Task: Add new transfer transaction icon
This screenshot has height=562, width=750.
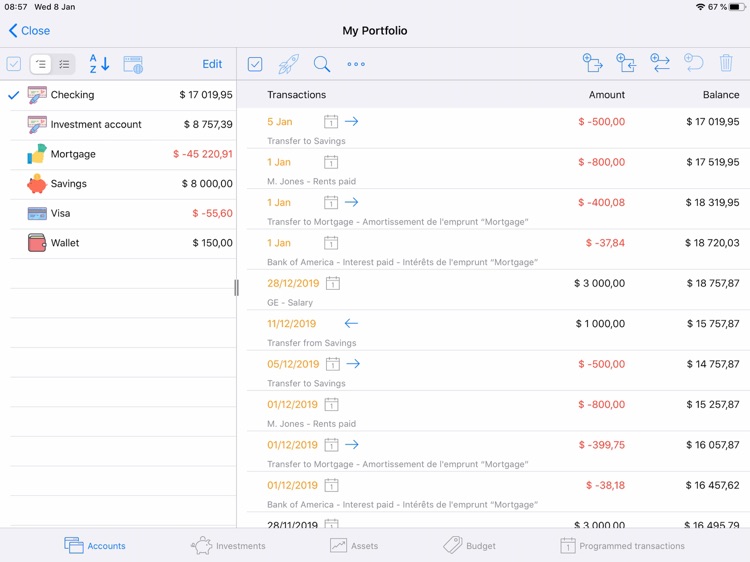Action: [x=660, y=63]
